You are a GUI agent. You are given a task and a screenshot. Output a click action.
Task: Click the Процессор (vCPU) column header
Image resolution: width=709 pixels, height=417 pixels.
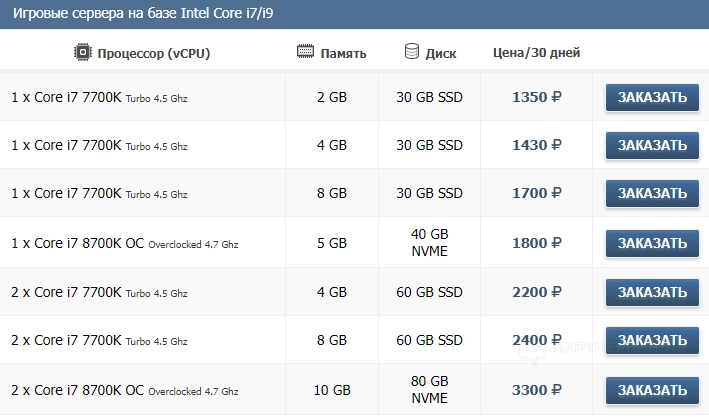pyautogui.click(x=154, y=53)
